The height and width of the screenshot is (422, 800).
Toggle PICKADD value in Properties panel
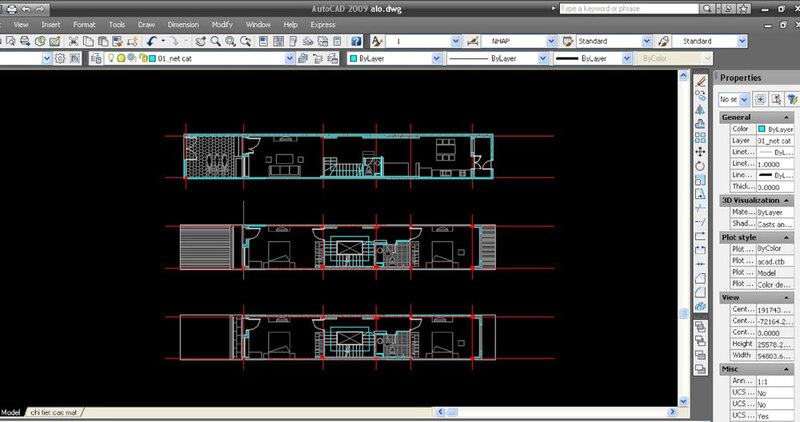[x=760, y=100]
